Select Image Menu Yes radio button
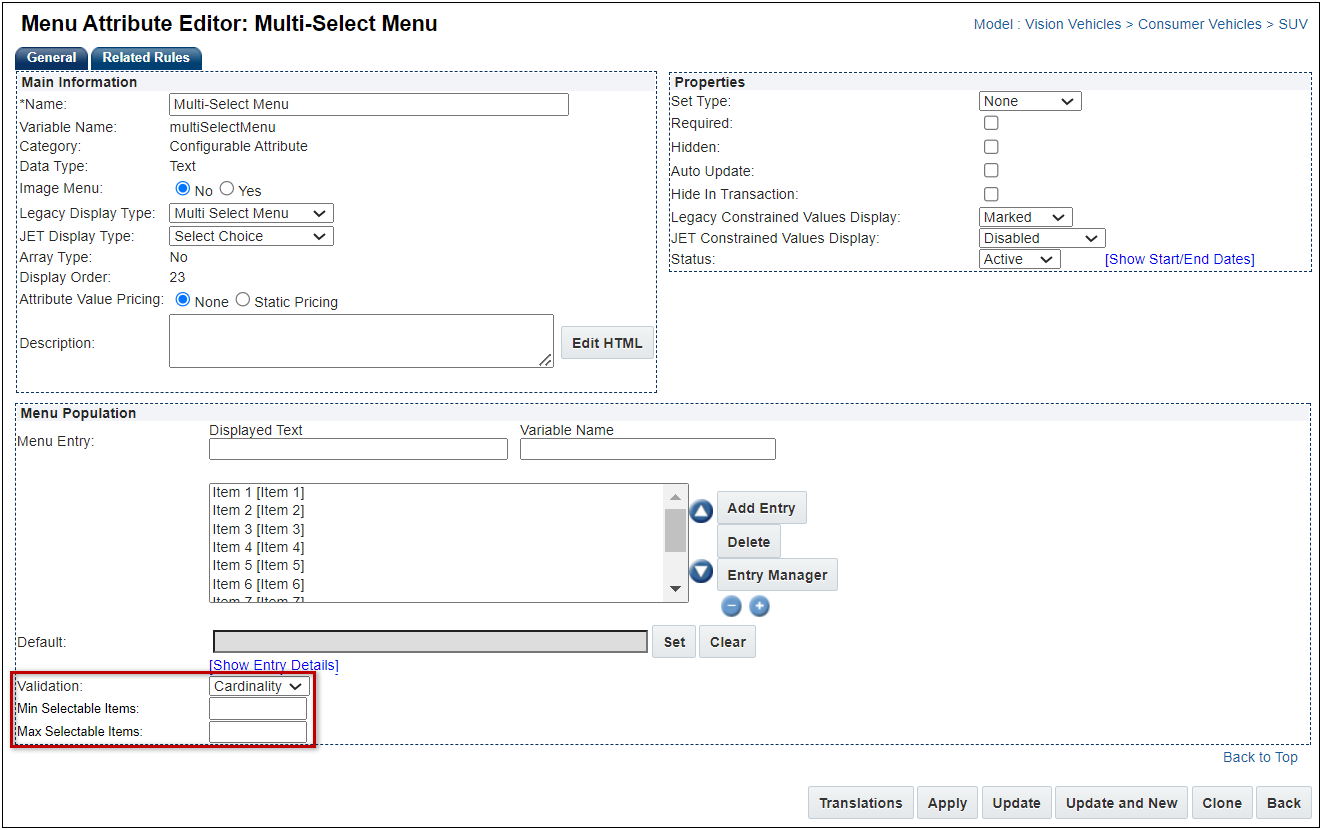The image size is (1322, 830). coord(227,189)
